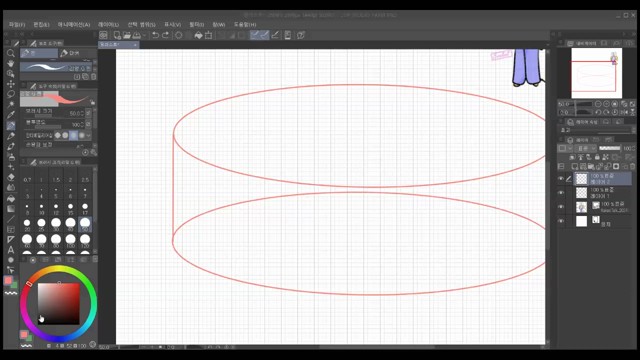
Task: Click the navigator canvas thumbnail
Action: pyautogui.click(x=596, y=73)
